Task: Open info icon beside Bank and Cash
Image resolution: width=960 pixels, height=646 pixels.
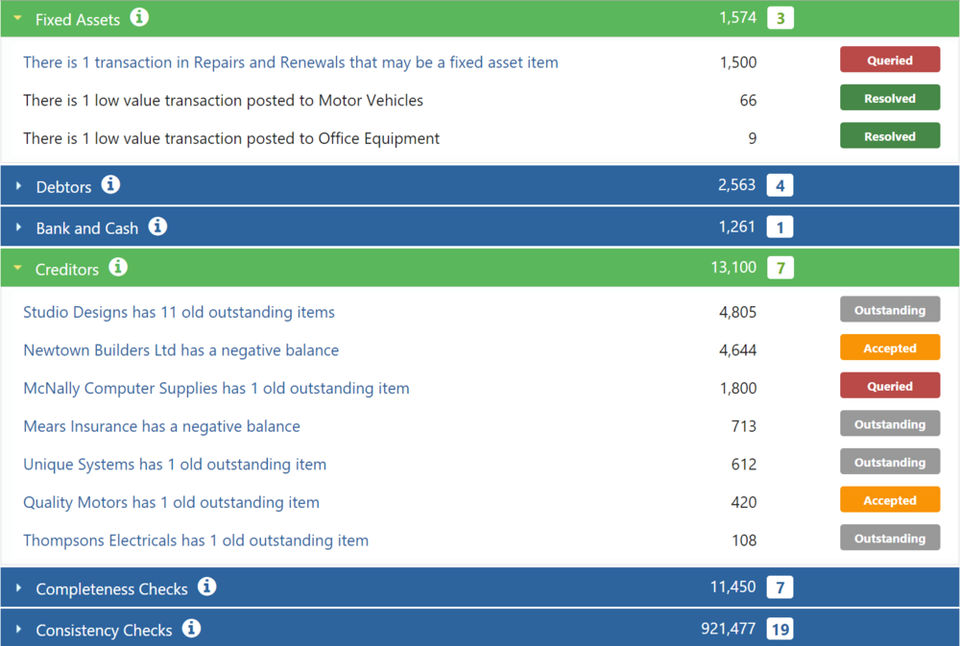Action: click(x=158, y=226)
